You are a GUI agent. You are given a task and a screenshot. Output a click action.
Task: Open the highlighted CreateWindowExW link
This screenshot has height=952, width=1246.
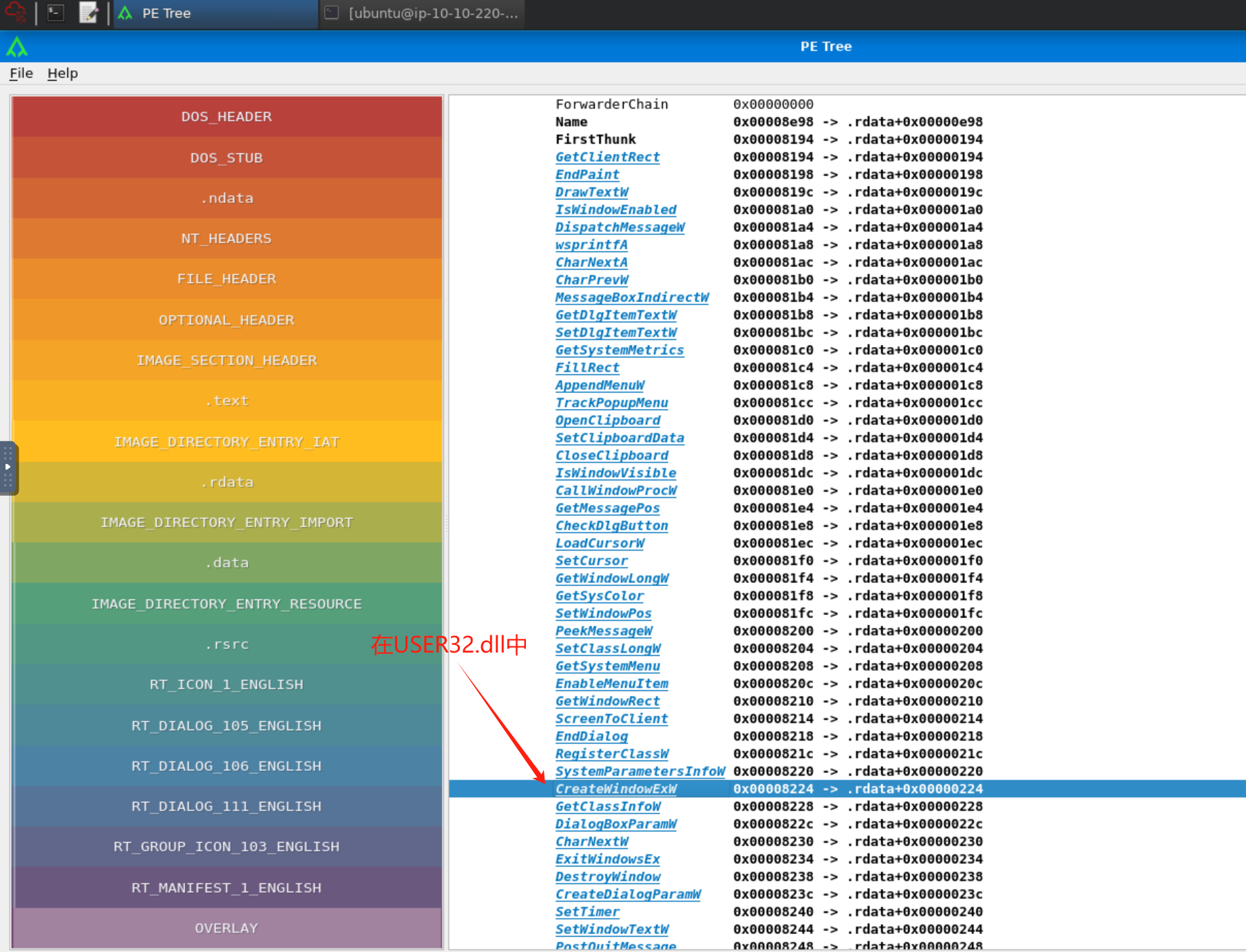615,789
